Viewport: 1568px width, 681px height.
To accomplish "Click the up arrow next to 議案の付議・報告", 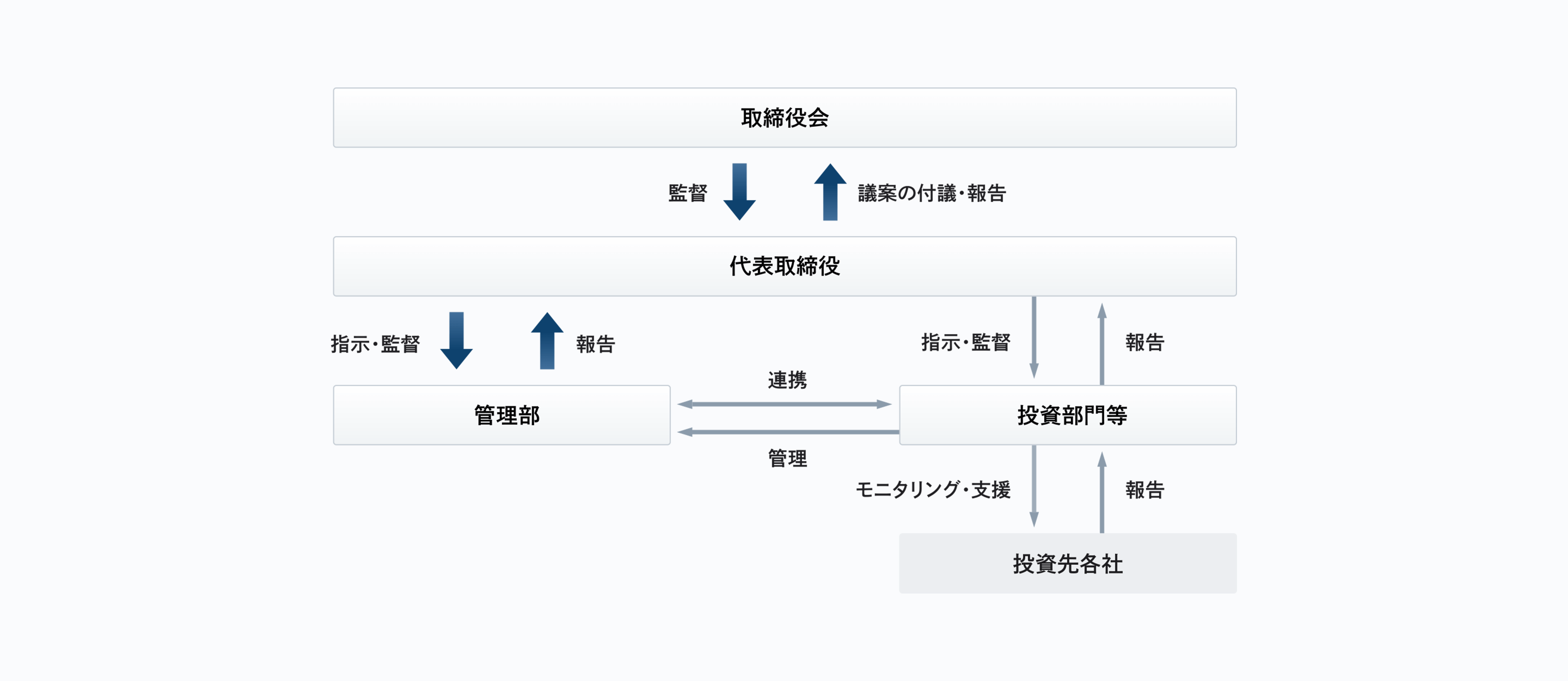I will 830,191.
